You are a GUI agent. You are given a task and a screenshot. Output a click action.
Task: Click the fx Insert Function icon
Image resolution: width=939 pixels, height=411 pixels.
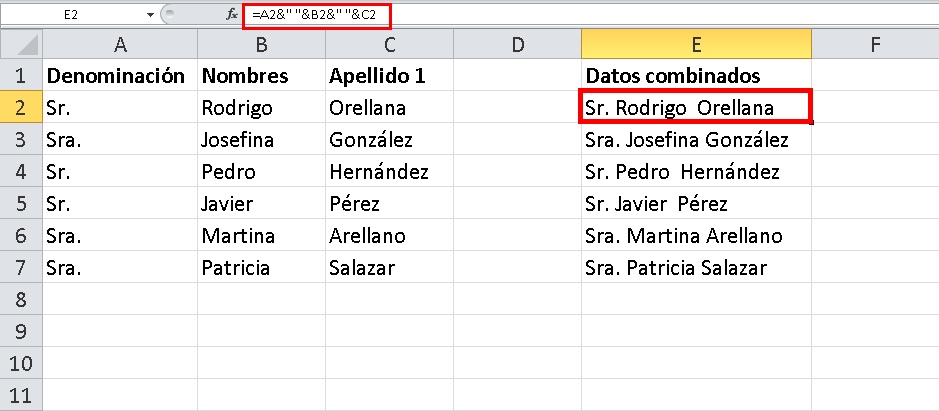coord(232,15)
